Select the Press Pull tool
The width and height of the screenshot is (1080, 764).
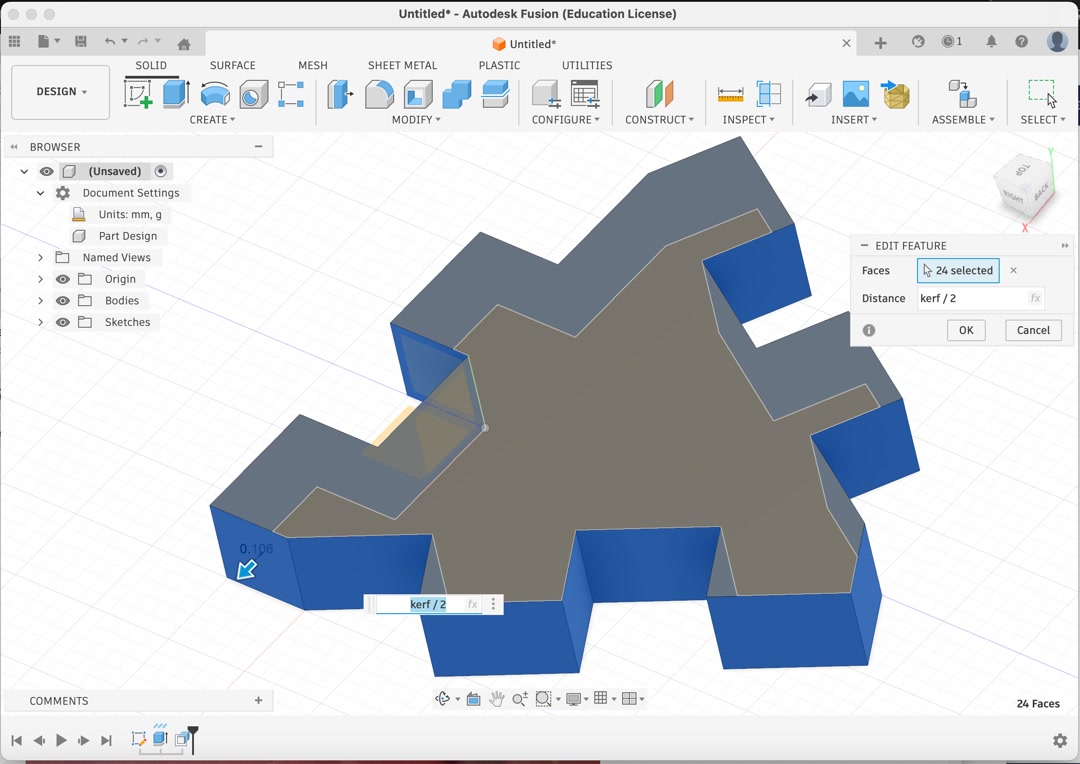[340, 93]
